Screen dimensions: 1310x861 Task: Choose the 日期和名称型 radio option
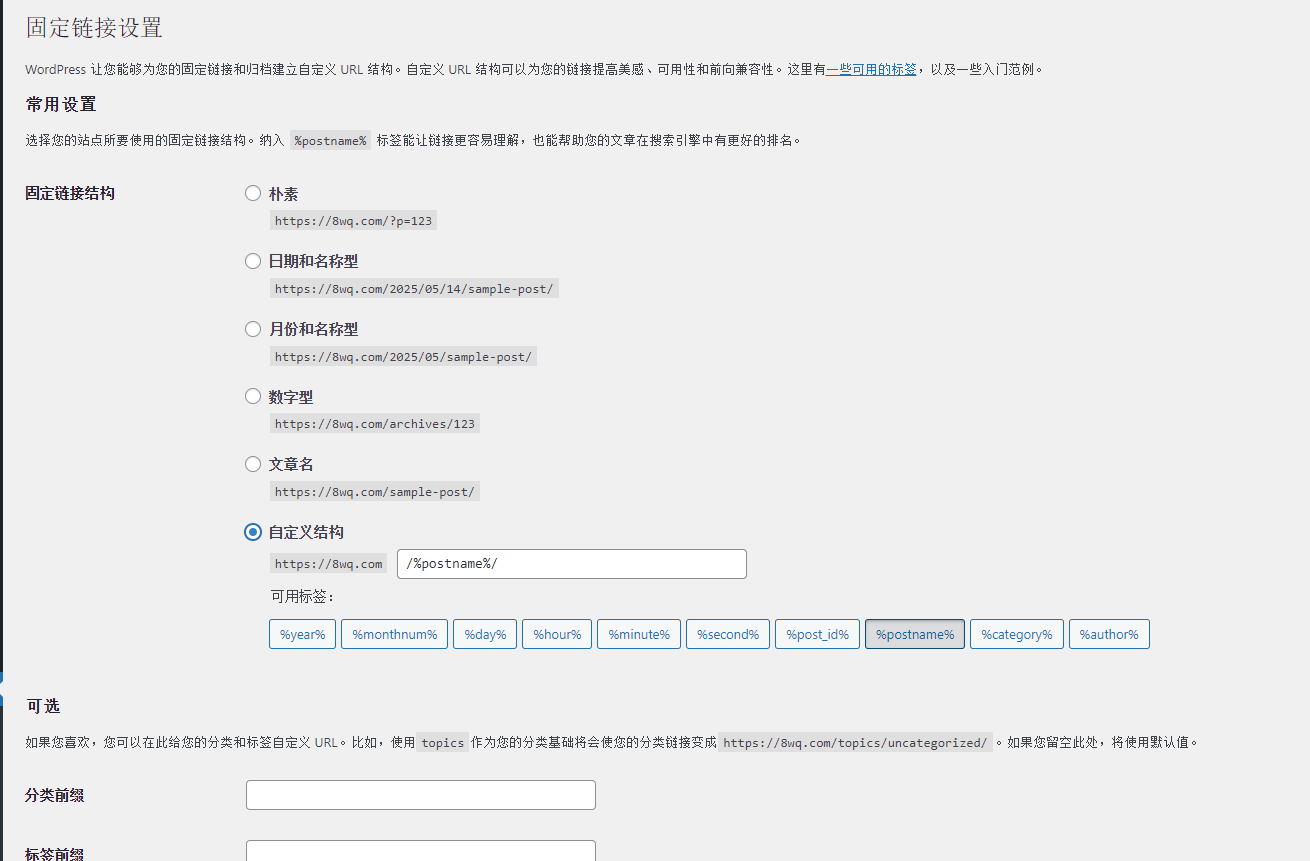click(253, 261)
